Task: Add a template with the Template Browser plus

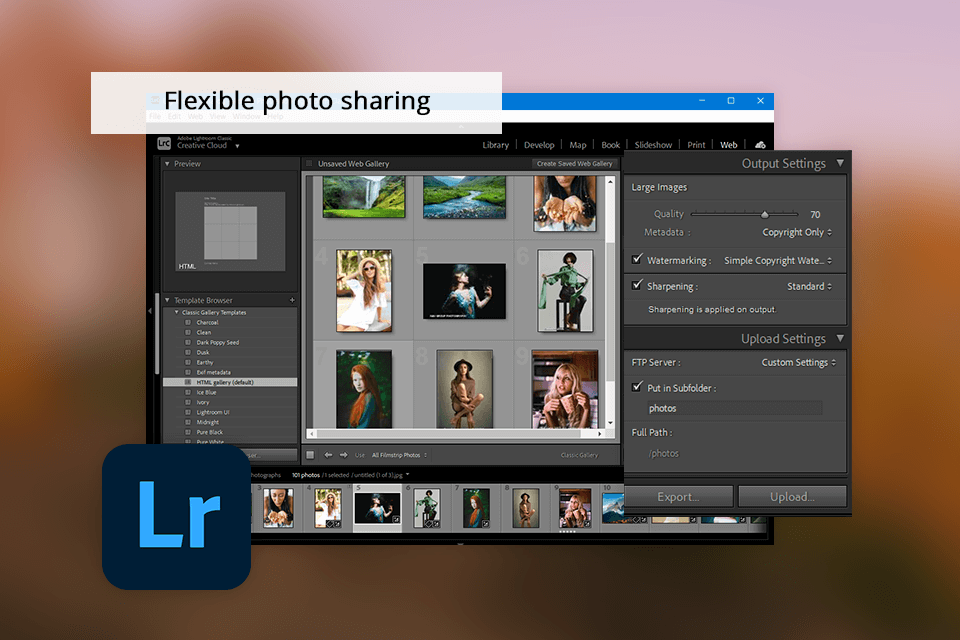Action: (x=292, y=300)
